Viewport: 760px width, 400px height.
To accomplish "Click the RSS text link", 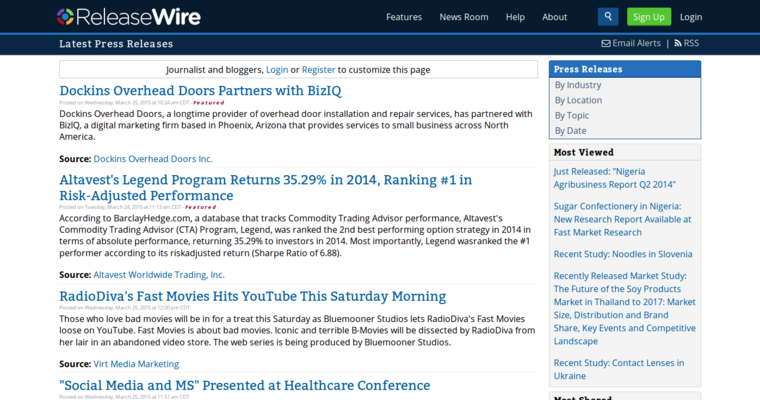I will [x=691, y=44].
